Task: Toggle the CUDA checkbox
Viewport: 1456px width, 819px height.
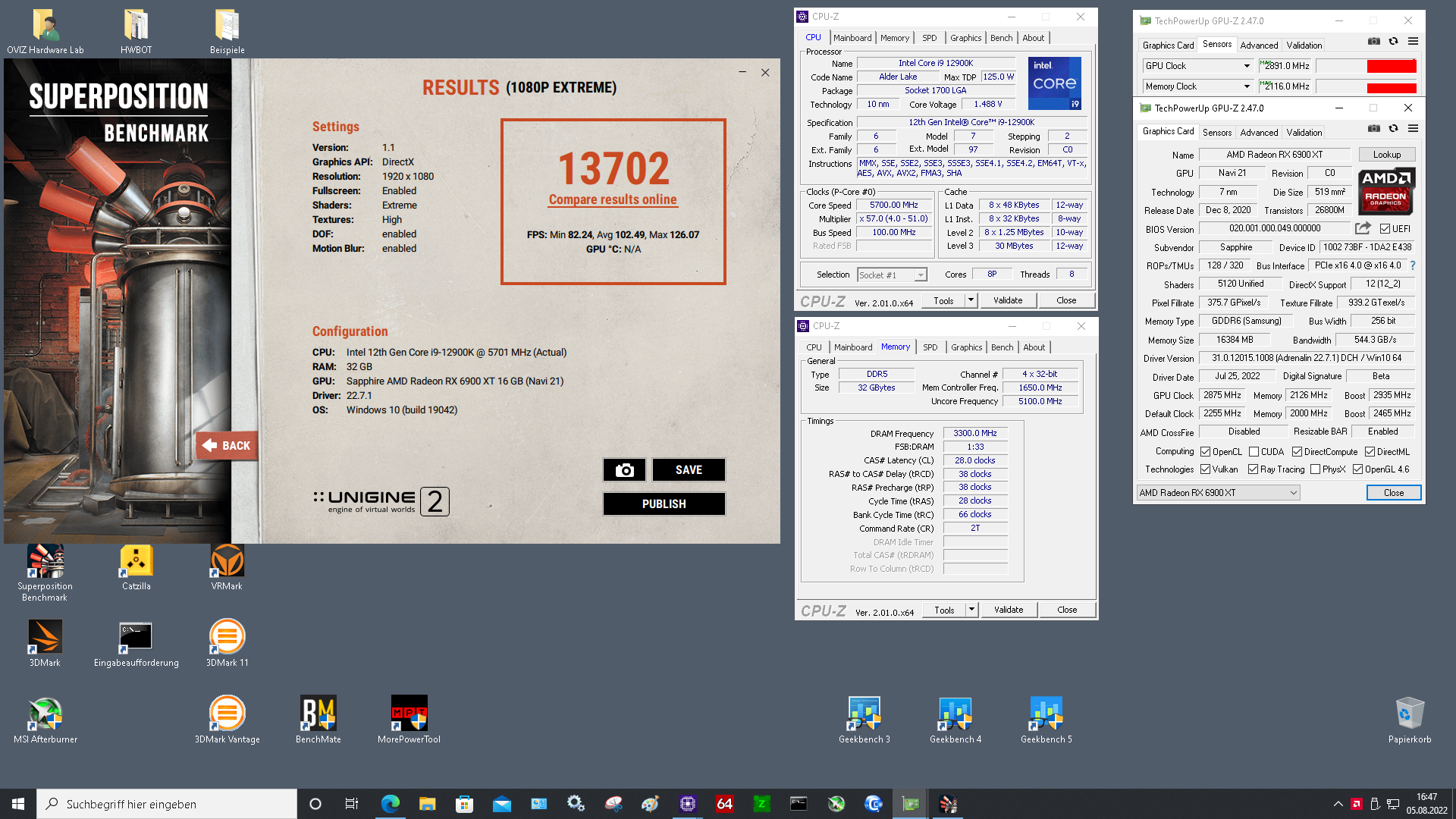Action: pyautogui.click(x=1254, y=451)
